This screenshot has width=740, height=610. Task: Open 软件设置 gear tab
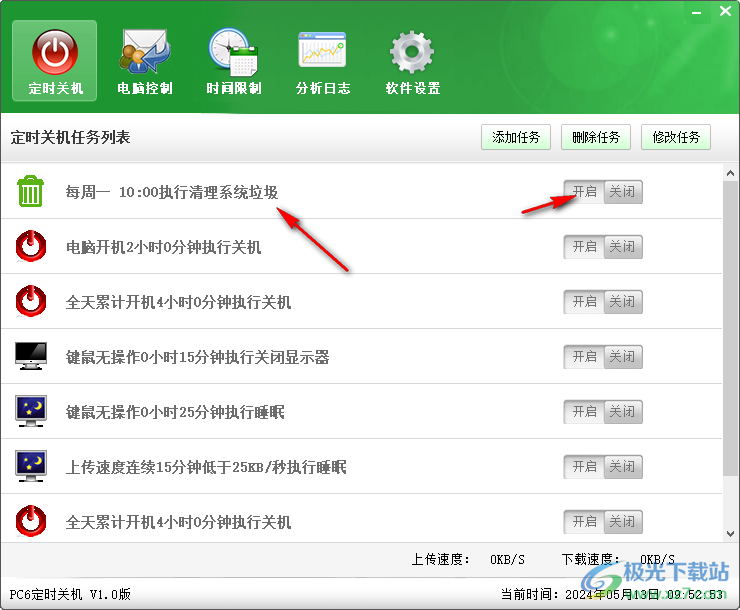coord(412,60)
